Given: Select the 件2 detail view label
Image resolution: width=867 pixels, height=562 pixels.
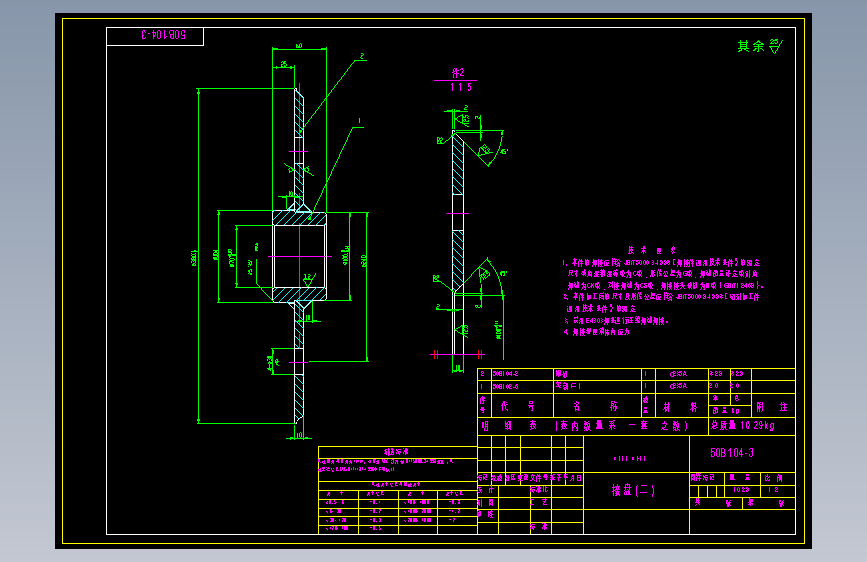Looking at the screenshot, I should tap(458, 73).
